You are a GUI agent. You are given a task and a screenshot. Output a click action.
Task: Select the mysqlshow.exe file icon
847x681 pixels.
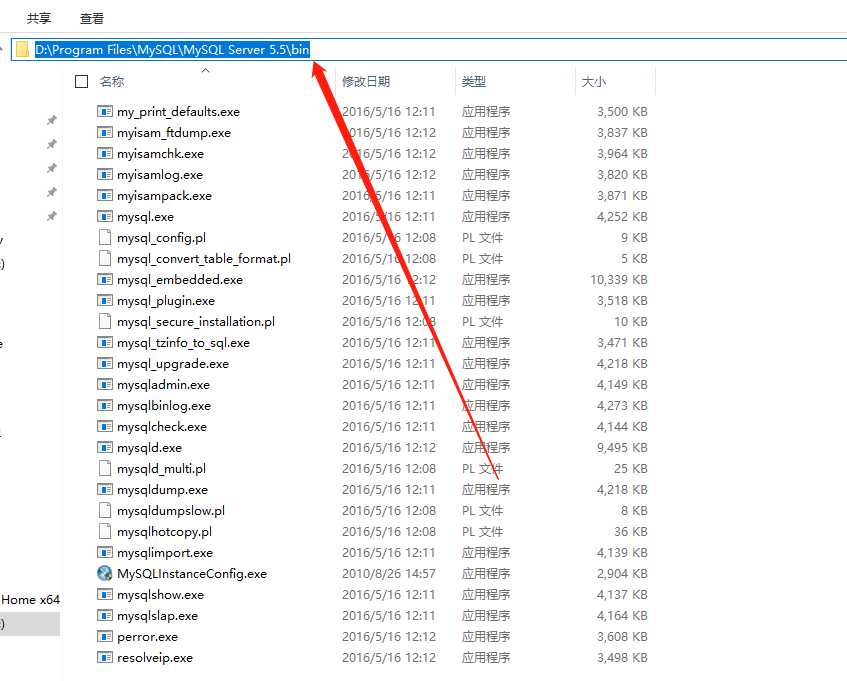[x=105, y=595]
